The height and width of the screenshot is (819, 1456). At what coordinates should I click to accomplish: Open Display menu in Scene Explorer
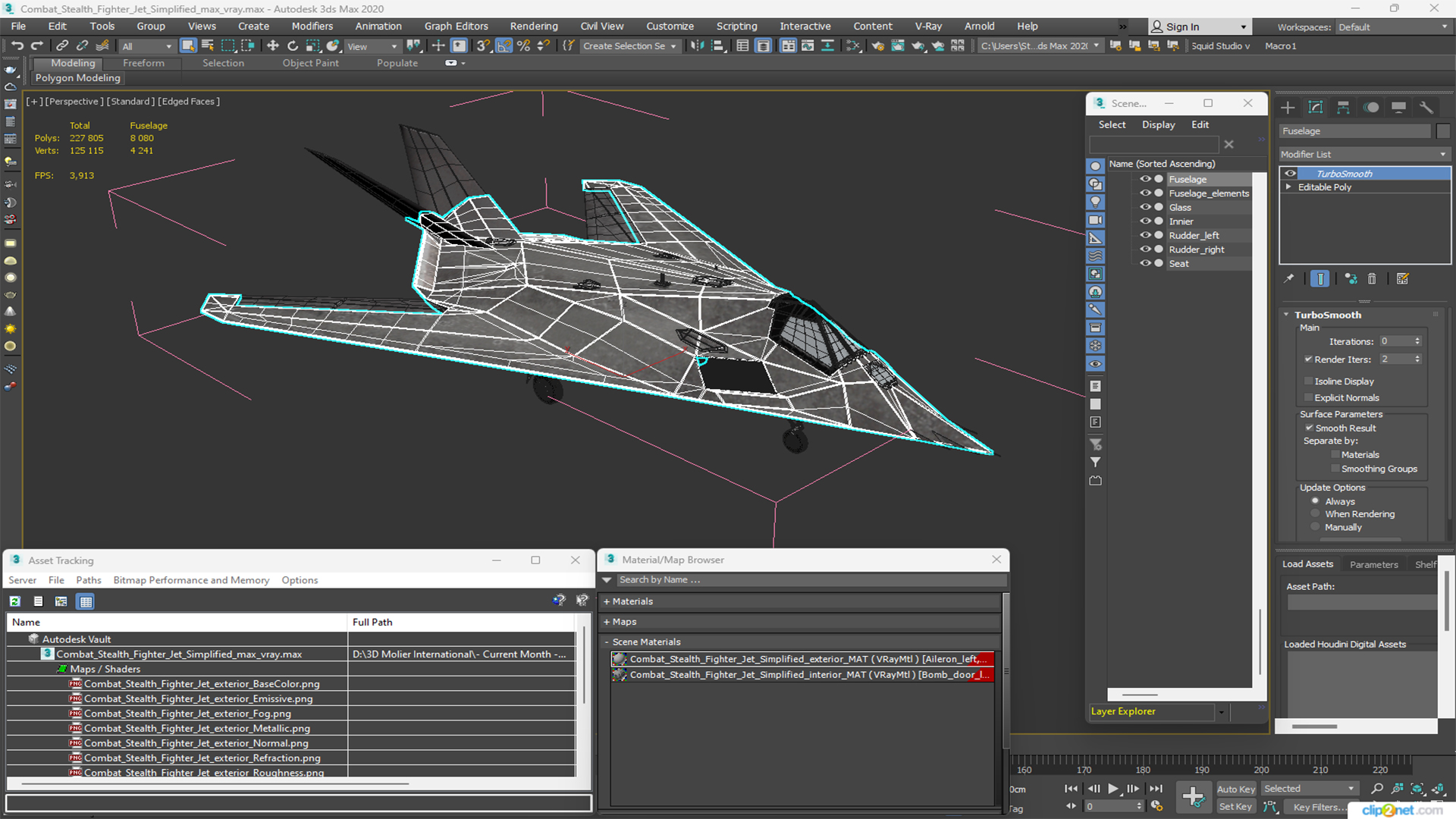click(x=1159, y=124)
